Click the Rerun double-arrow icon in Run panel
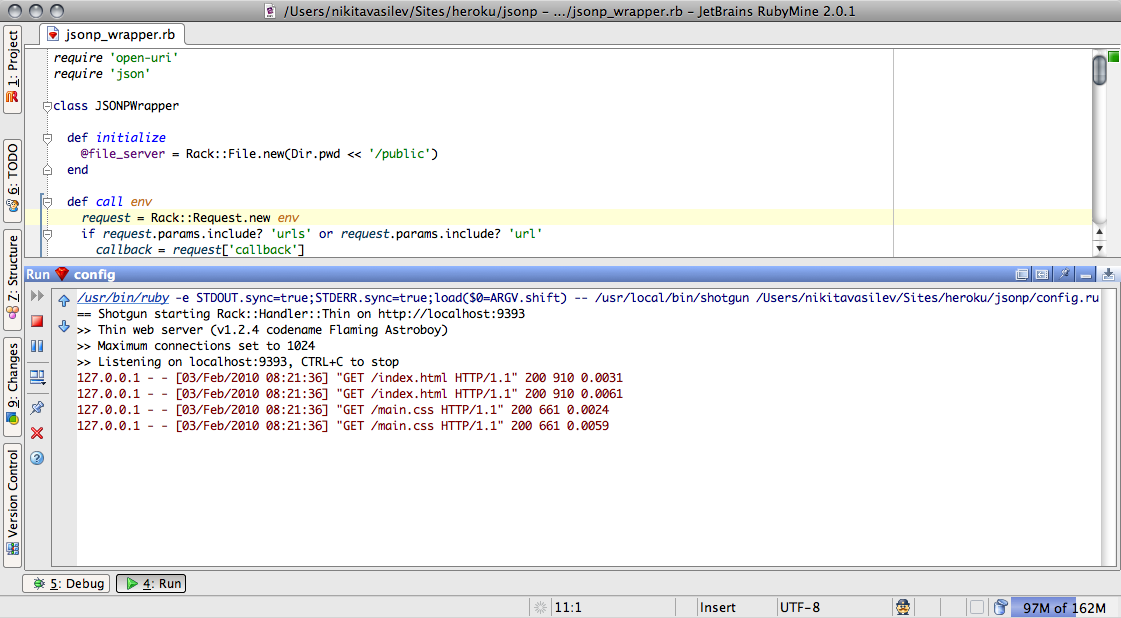The width and height of the screenshot is (1121, 618). pyautogui.click(x=37, y=295)
